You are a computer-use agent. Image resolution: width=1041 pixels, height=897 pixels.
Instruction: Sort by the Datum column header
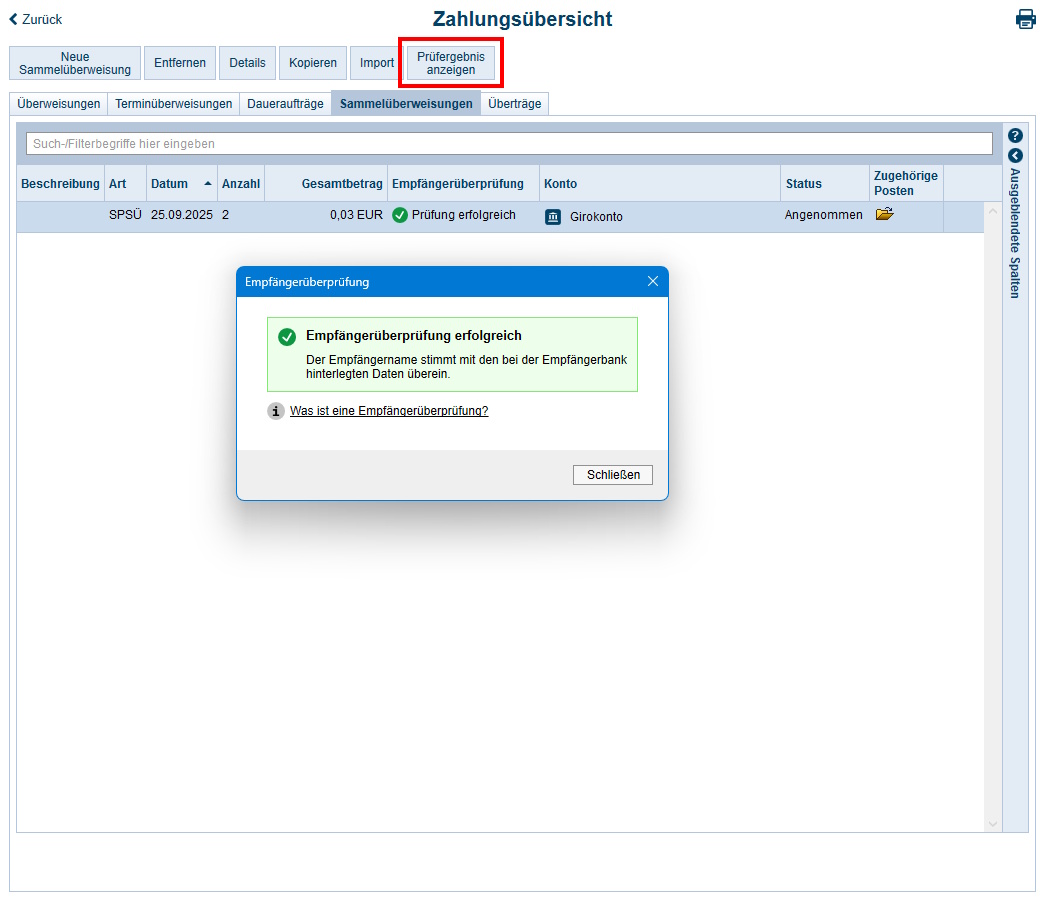(x=169, y=184)
